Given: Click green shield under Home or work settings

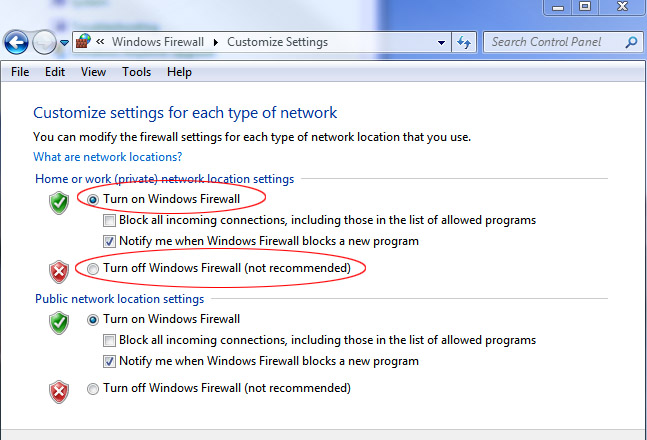Looking at the screenshot, I should (x=59, y=202).
